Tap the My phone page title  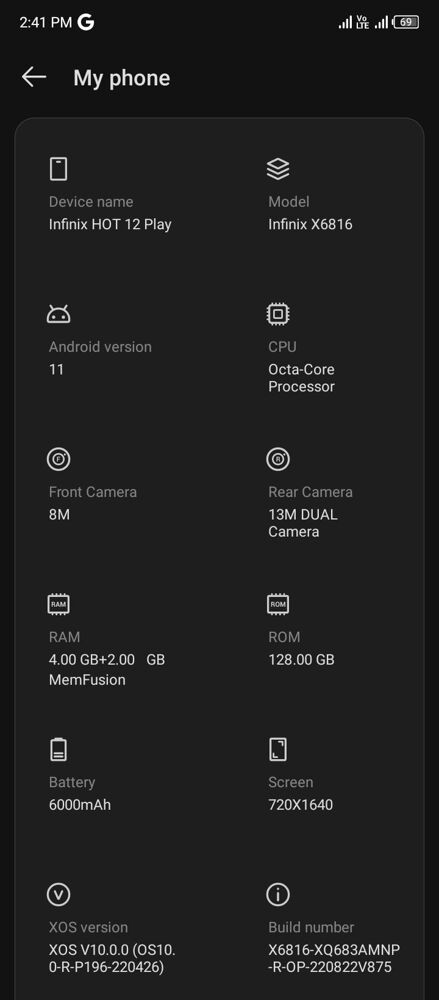pyautogui.click(x=121, y=78)
